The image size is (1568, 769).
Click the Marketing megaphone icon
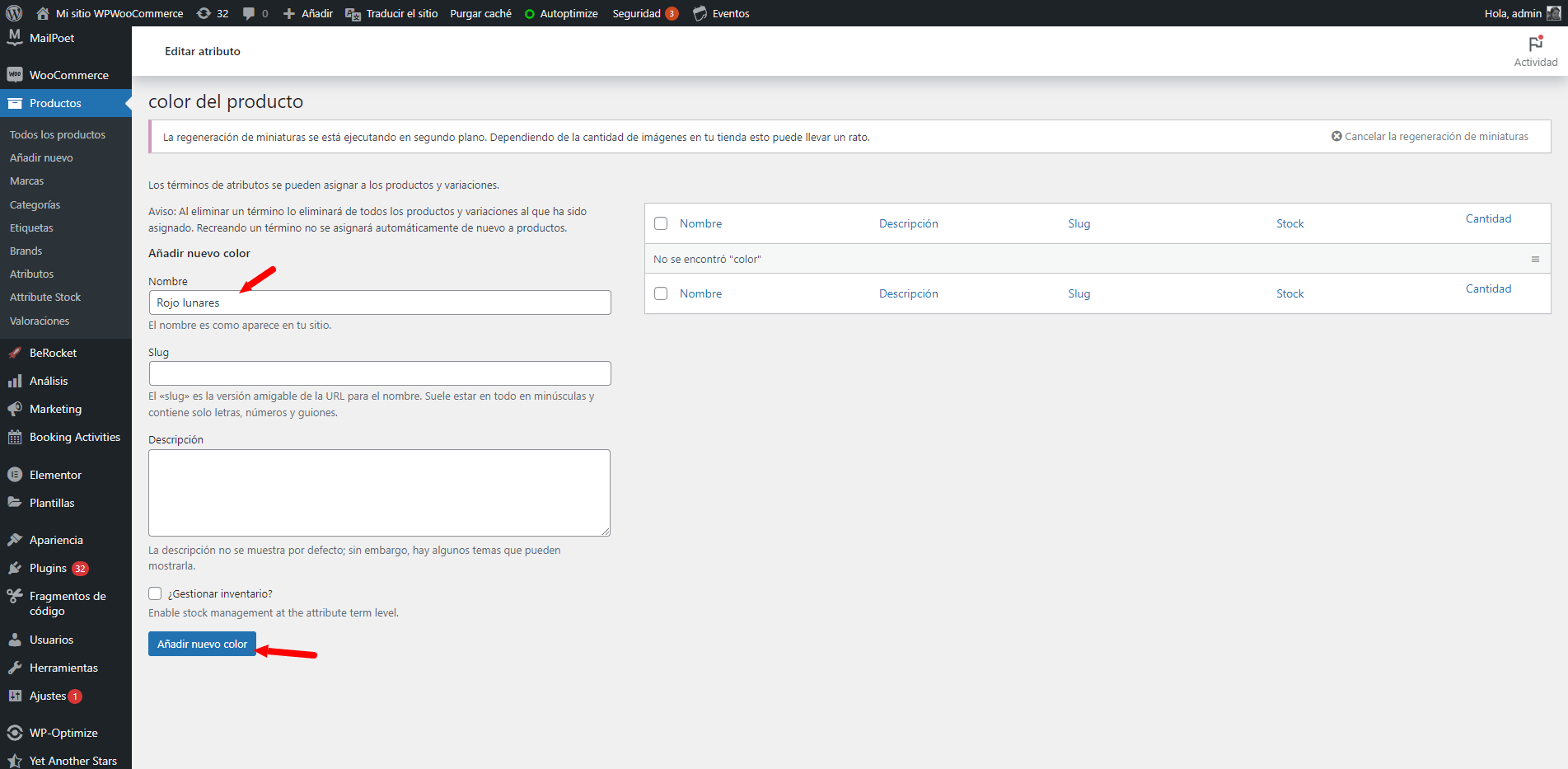tap(14, 409)
